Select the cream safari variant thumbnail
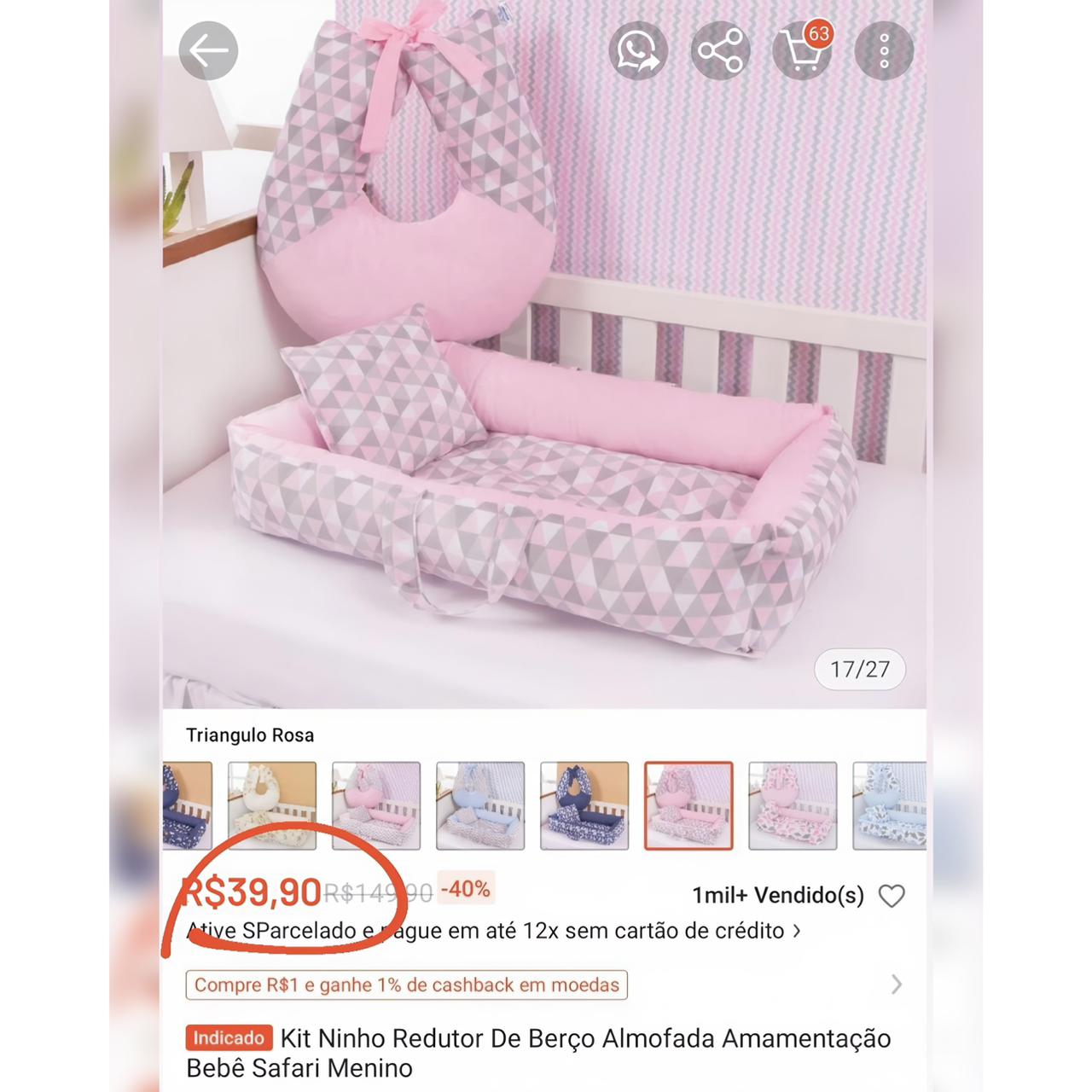This screenshot has height=1092, width=1092. pyautogui.click(x=272, y=806)
